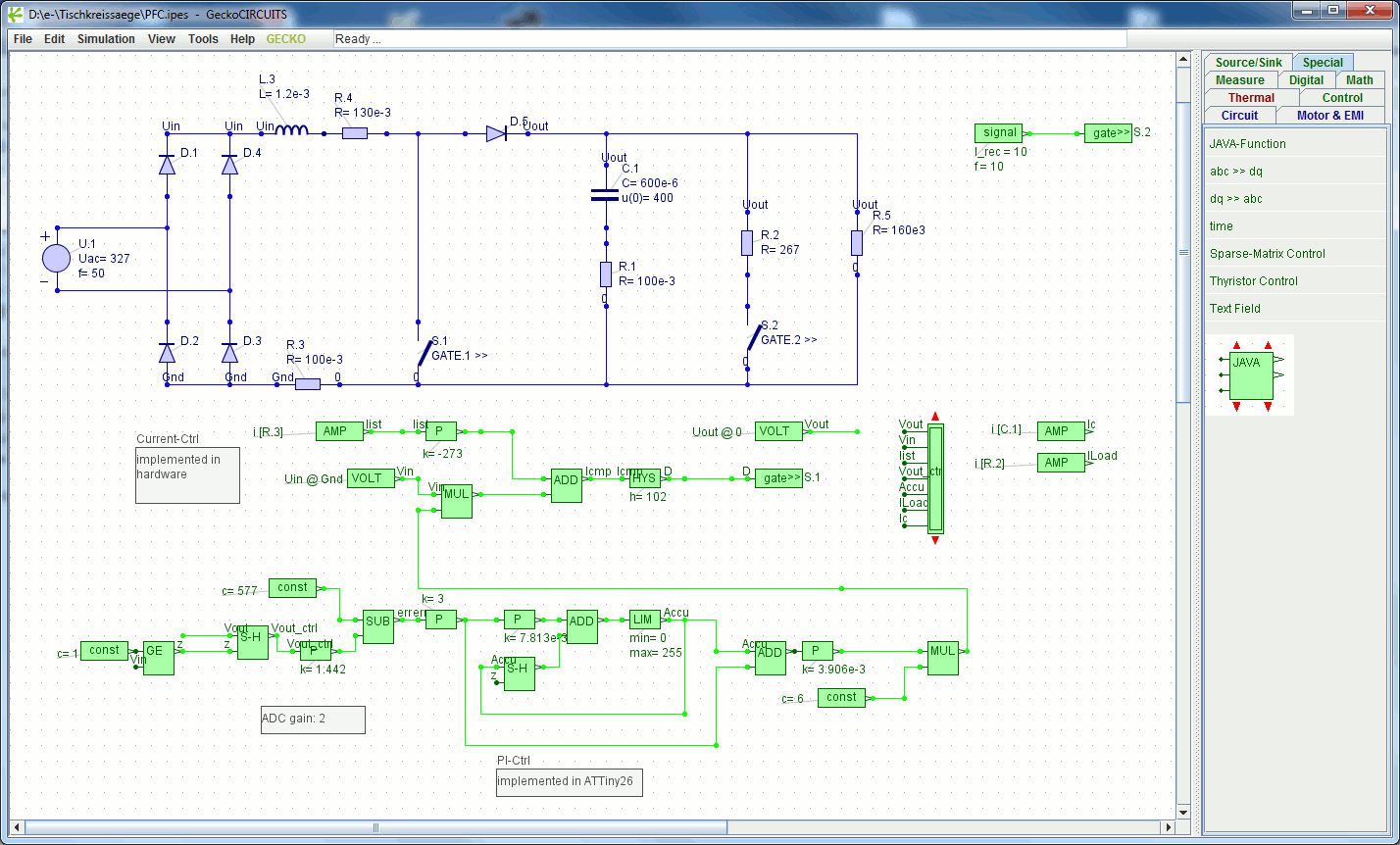
Task: Click the GECKO menu link
Action: 285,39
